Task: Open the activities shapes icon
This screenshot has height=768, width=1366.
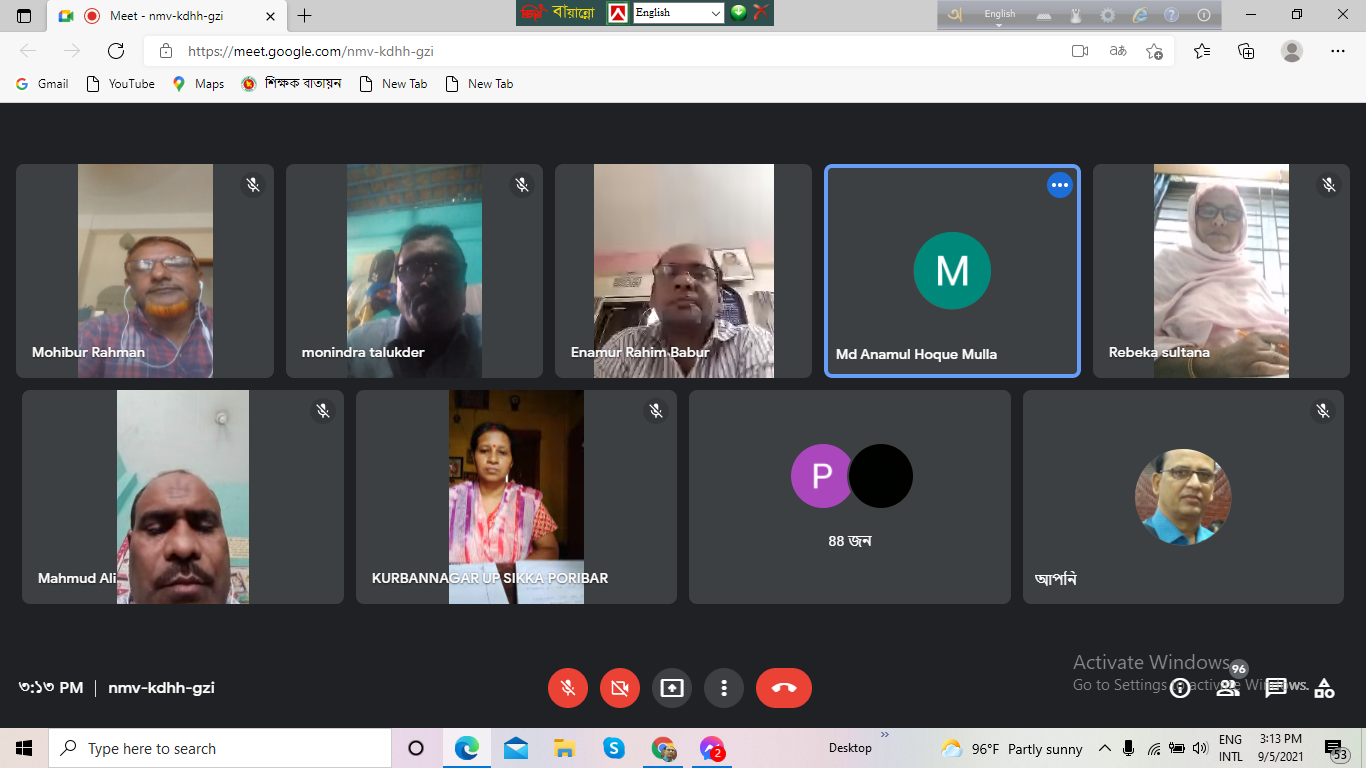Action: (1324, 688)
